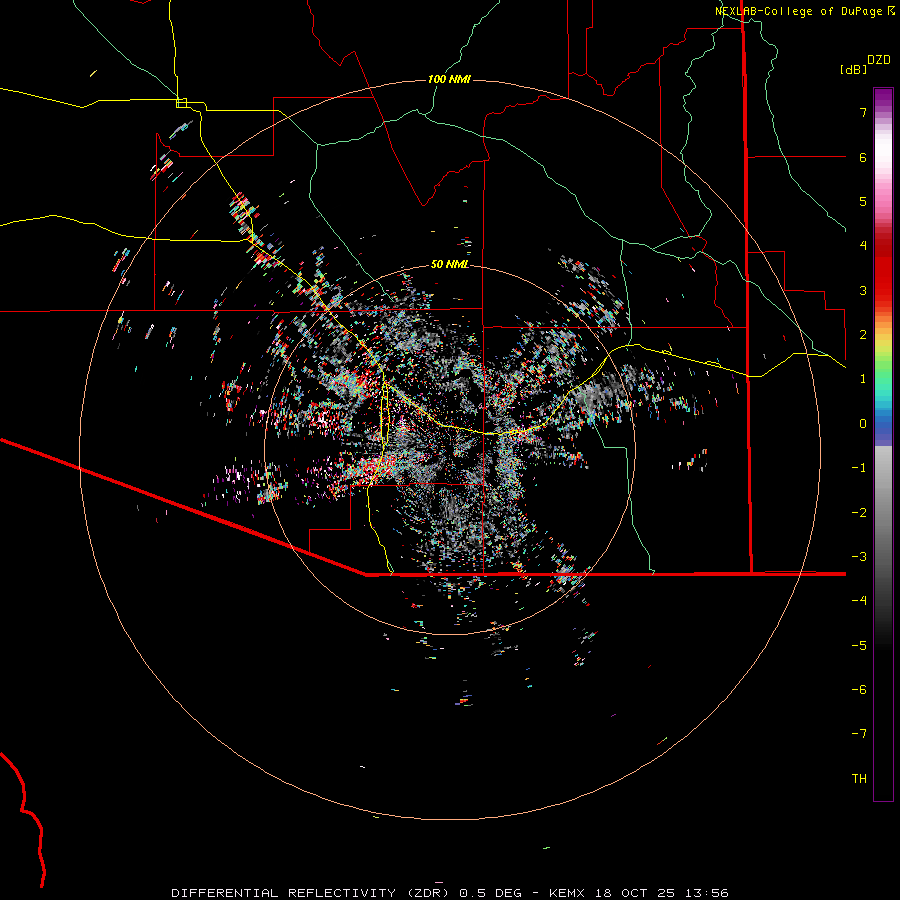Viewport: 900px width, 900px height.
Task: Pick the green section of the color bar
Action: click(x=882, y=375)
